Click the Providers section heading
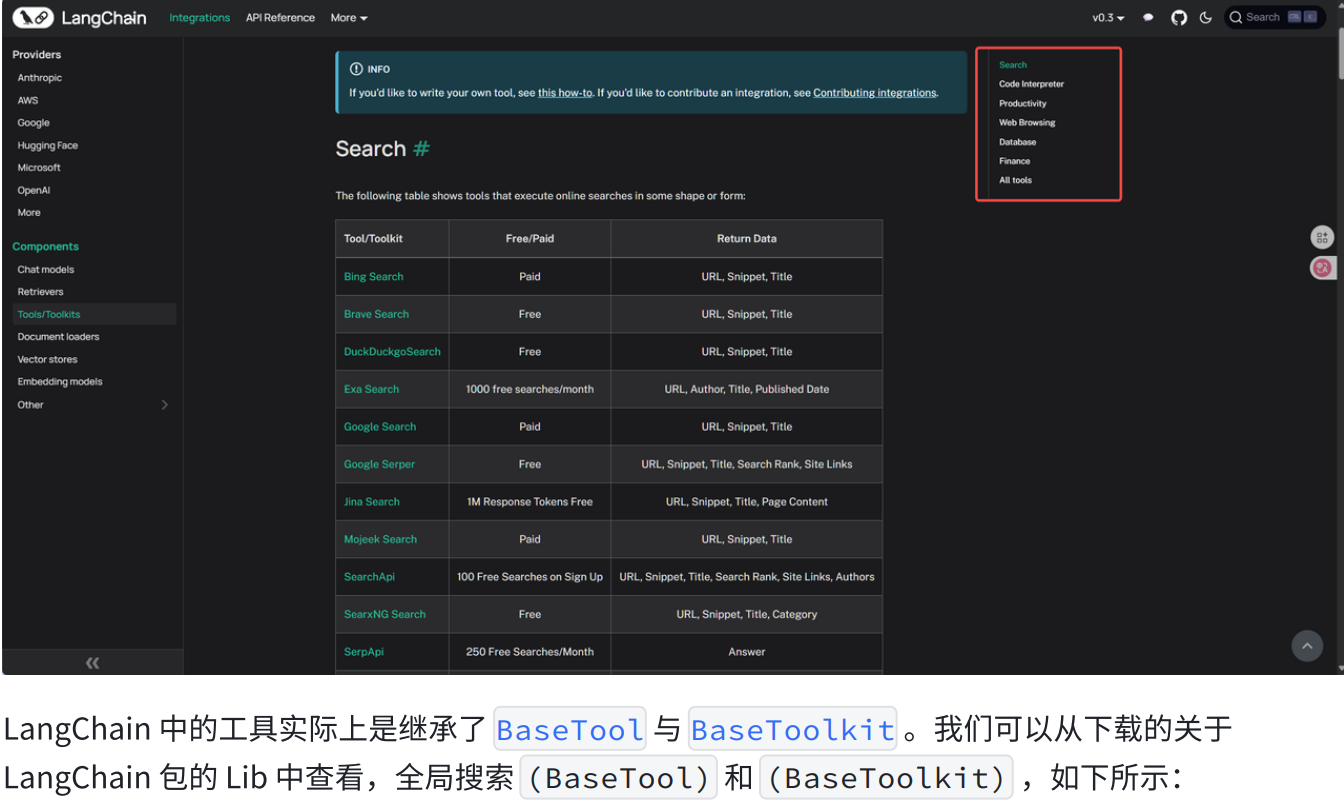The image size is (1344, 810). tap(36, 55)
